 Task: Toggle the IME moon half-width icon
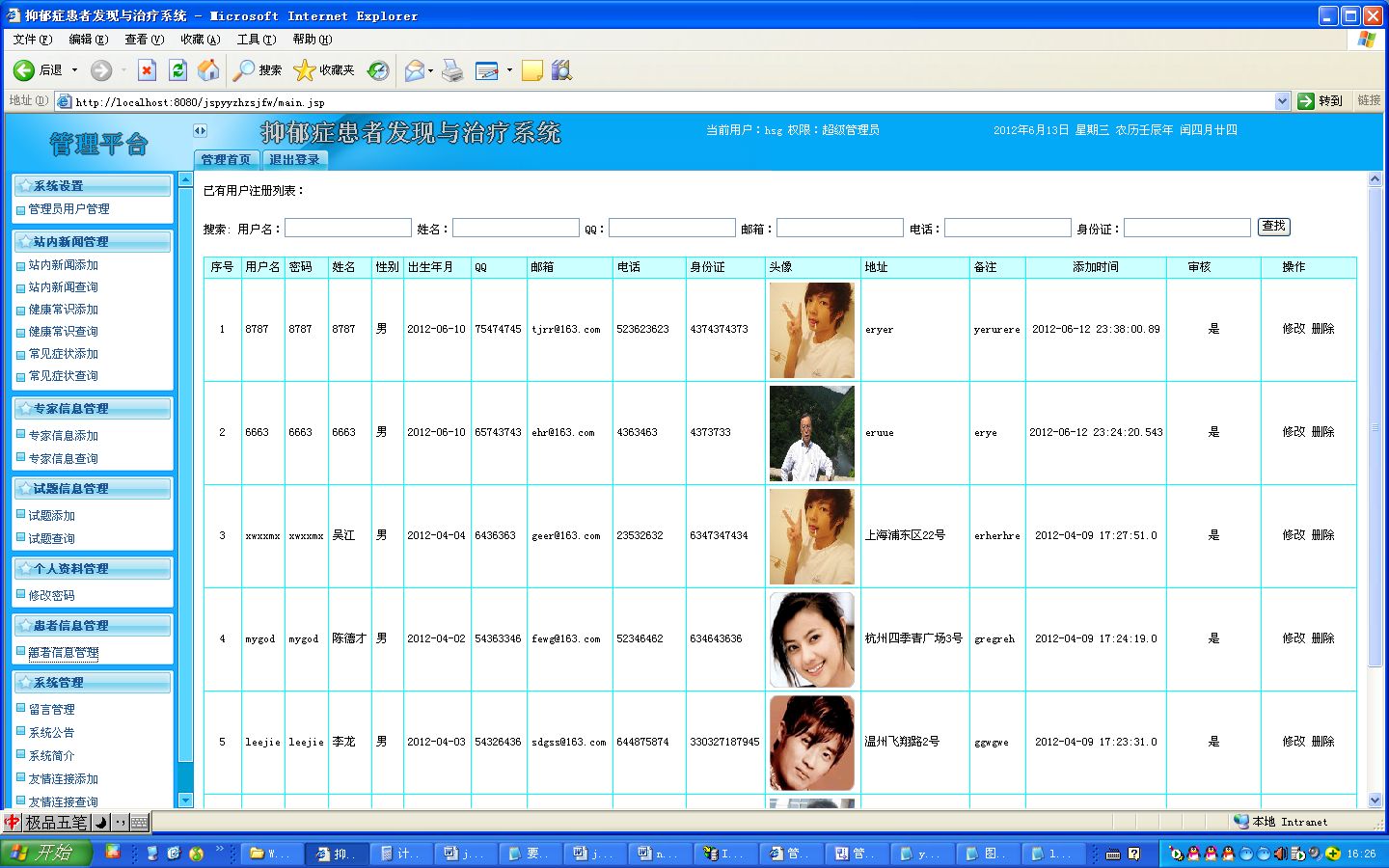tap(100, 823)
